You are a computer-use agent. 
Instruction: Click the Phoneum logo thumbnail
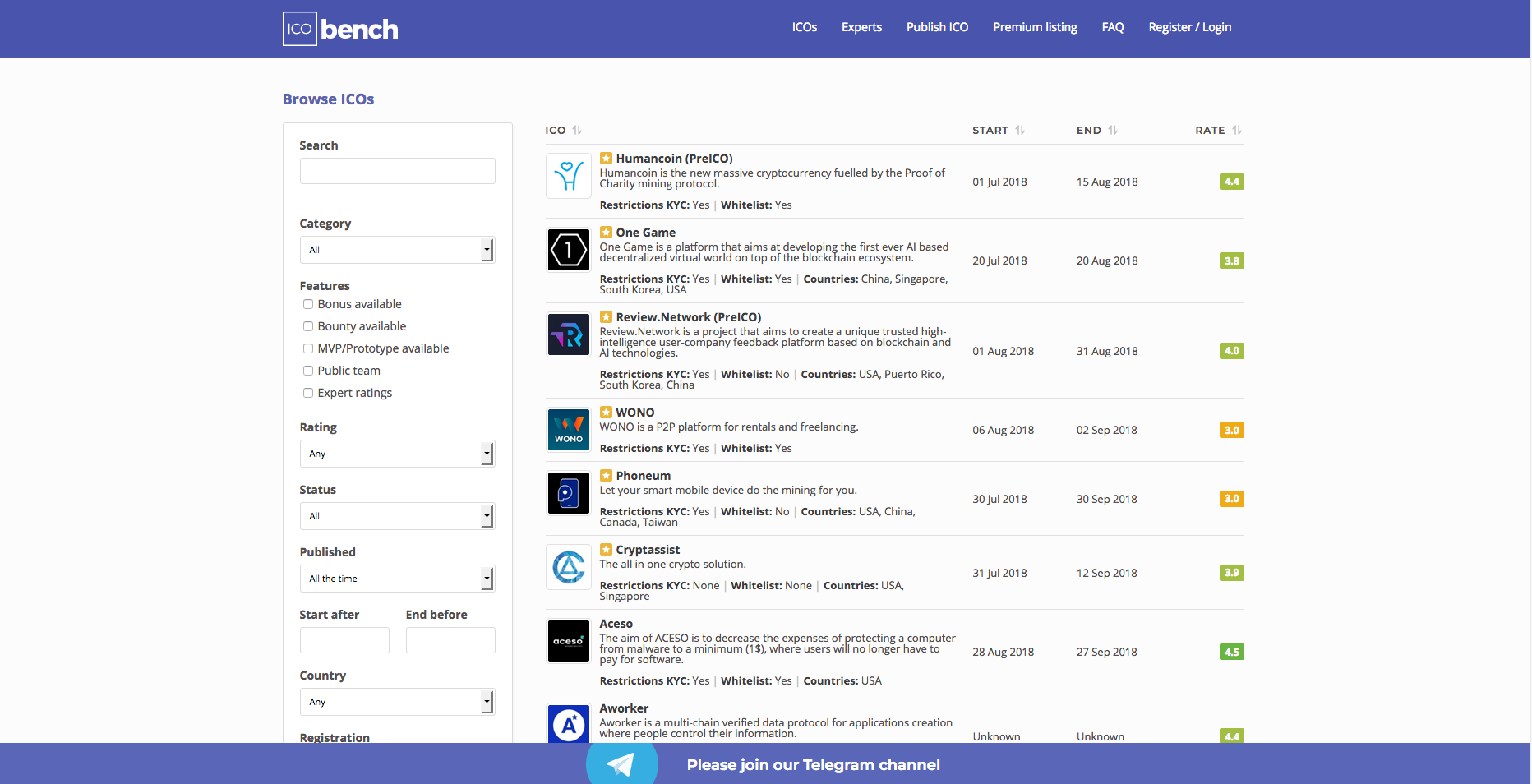pos(568,493)
